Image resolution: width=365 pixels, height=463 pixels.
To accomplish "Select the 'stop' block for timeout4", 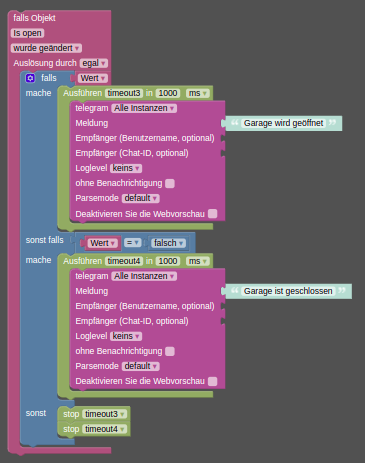I will click(71, 429).
